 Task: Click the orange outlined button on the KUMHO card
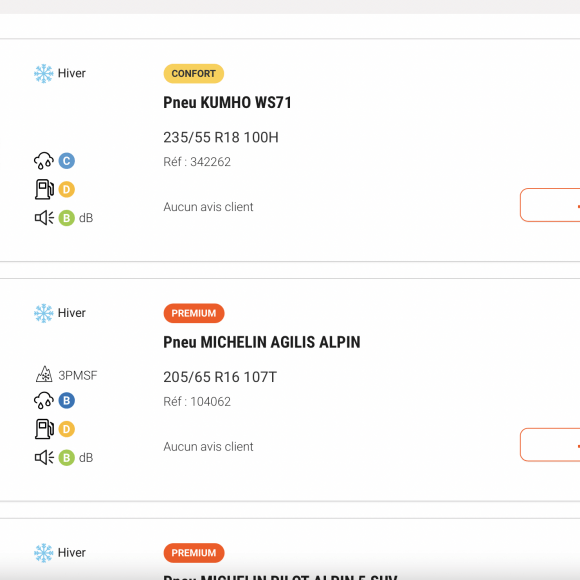pyautogui.click(x=550, y=205)
